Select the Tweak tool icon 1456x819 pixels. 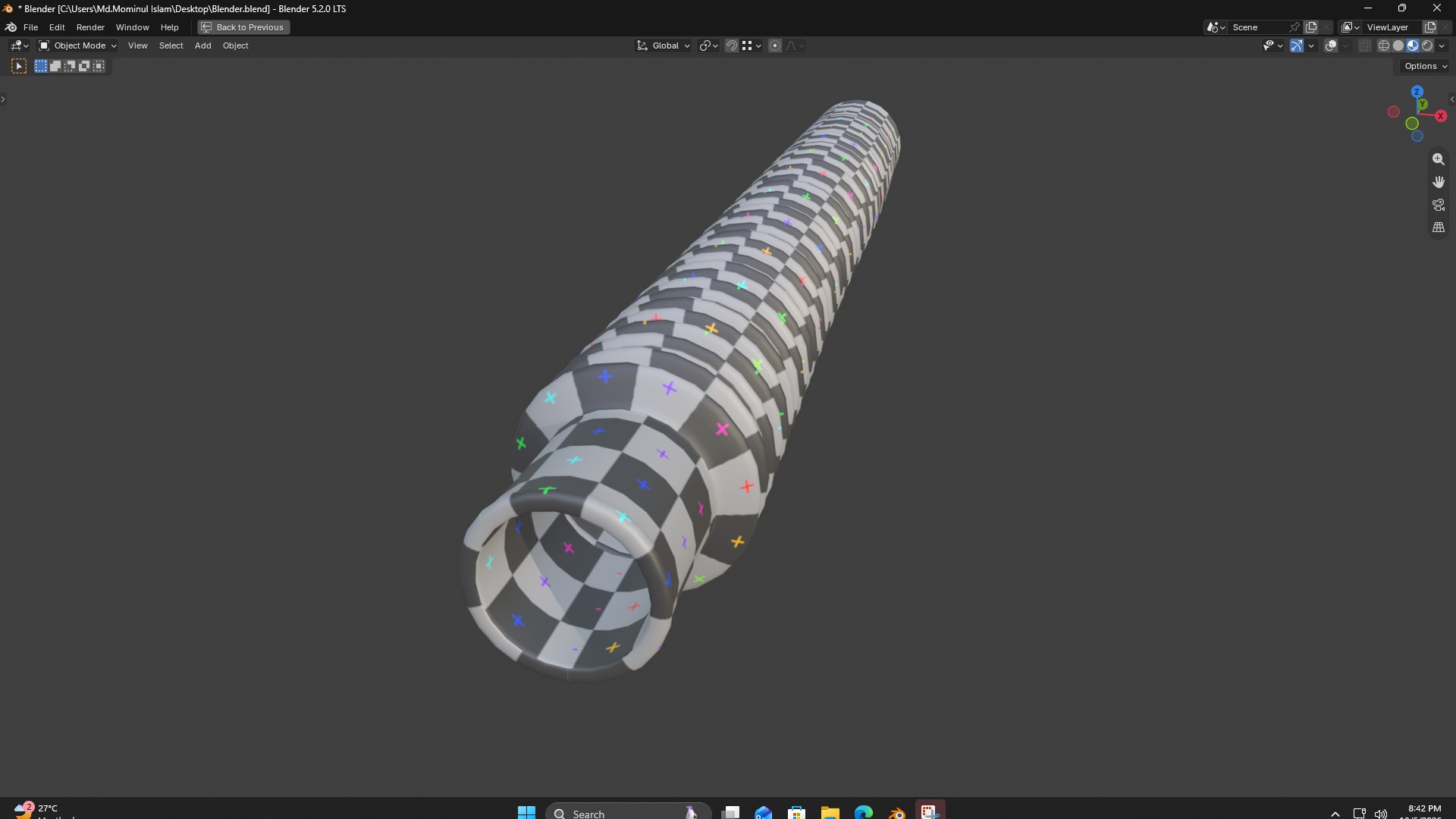19,67
